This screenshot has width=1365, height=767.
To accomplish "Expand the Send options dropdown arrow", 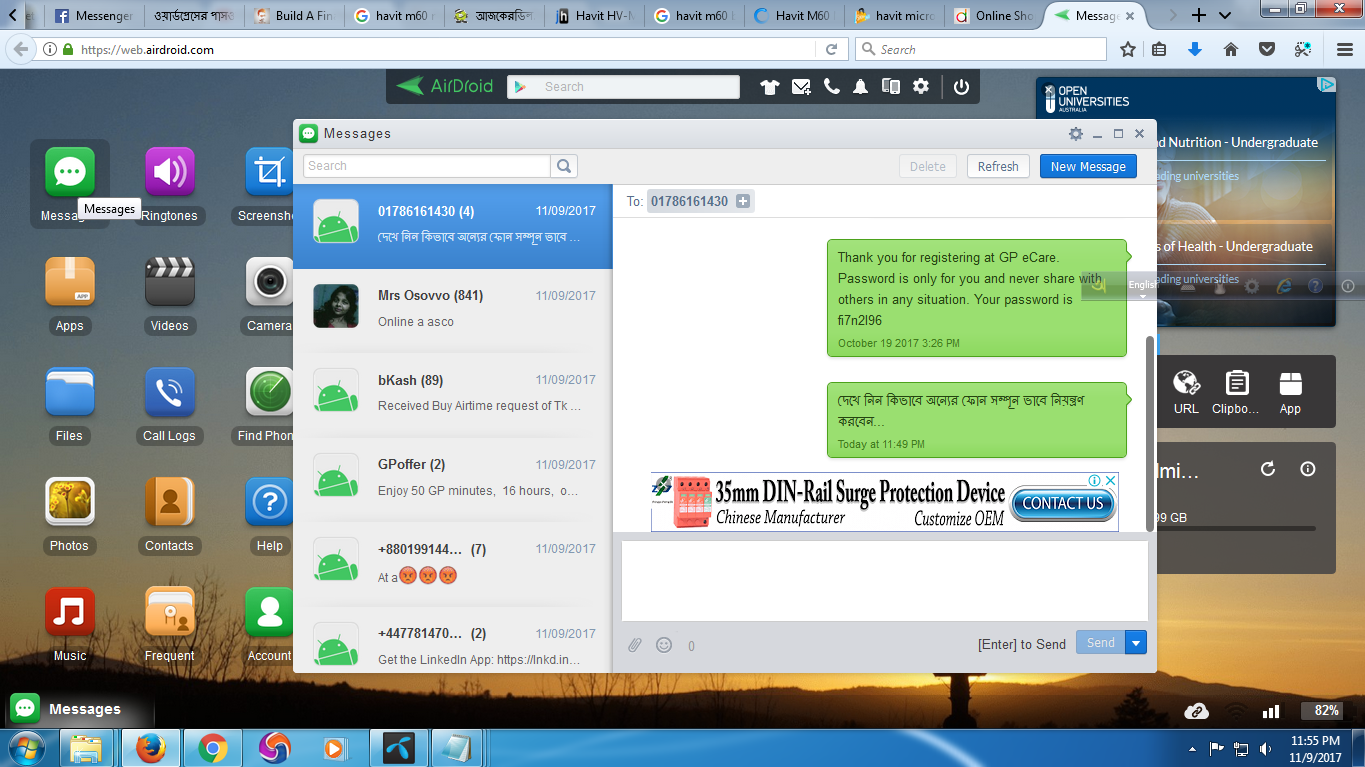I will point(1136,643).
